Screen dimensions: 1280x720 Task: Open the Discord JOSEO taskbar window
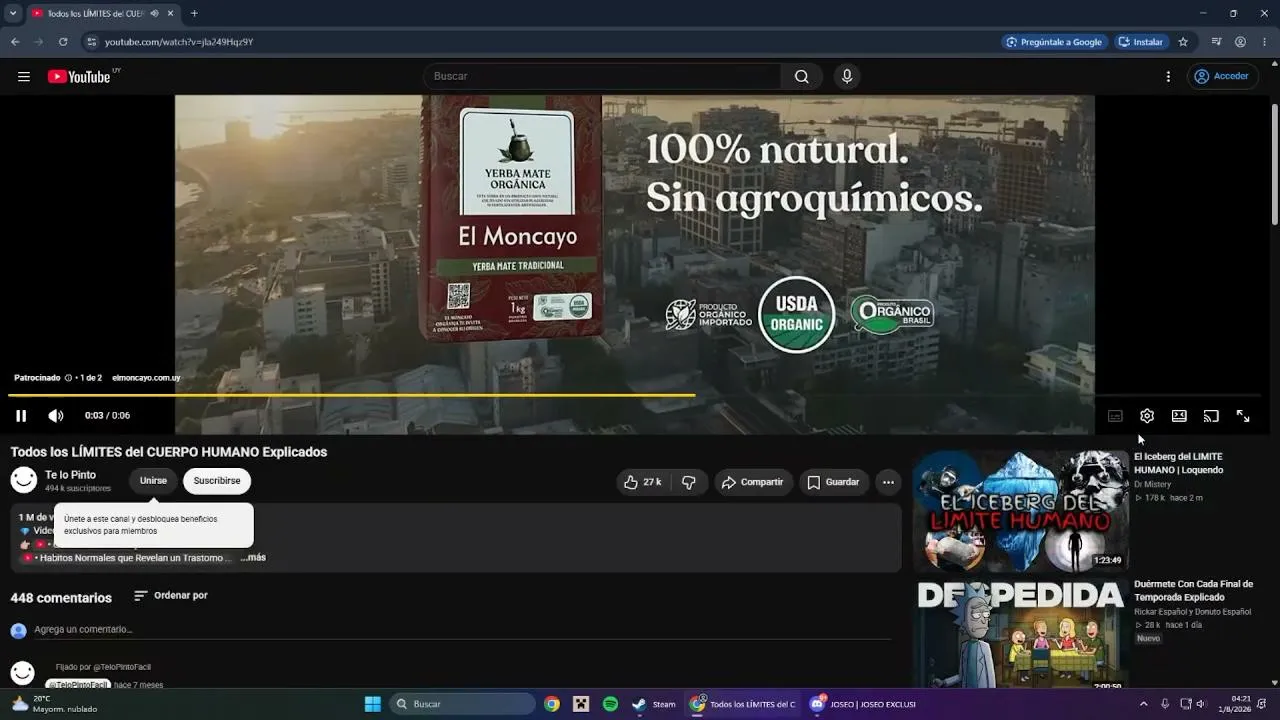(862, 704)
